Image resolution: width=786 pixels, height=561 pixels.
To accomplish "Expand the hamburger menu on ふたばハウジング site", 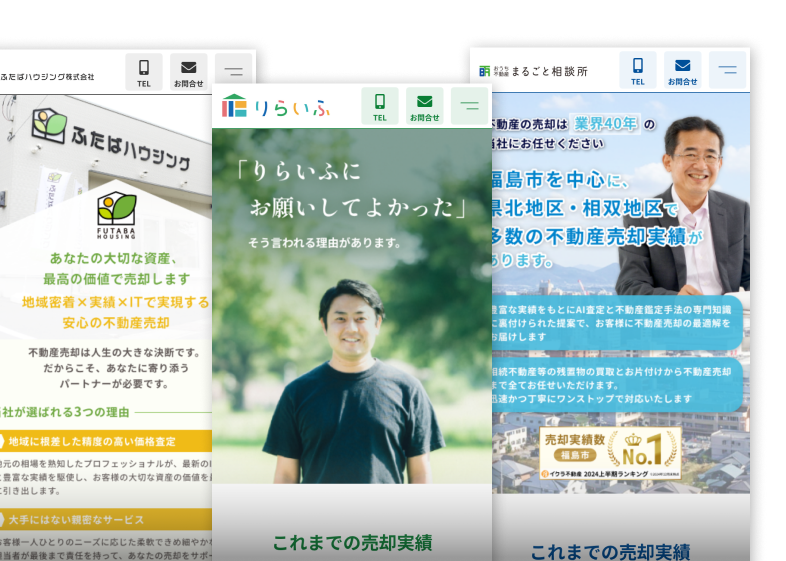I will click(233, 72).
